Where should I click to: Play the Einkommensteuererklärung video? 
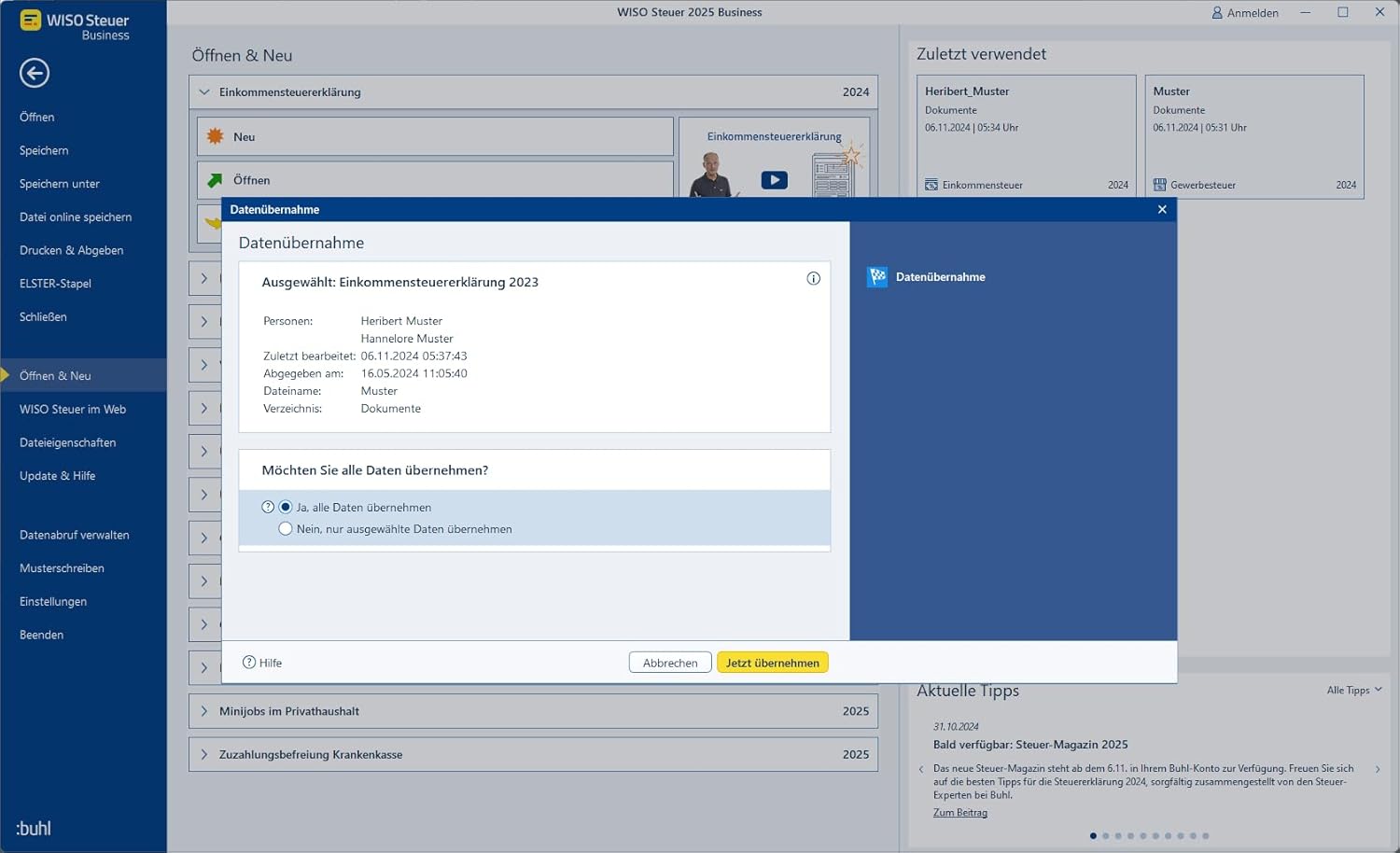774,180
